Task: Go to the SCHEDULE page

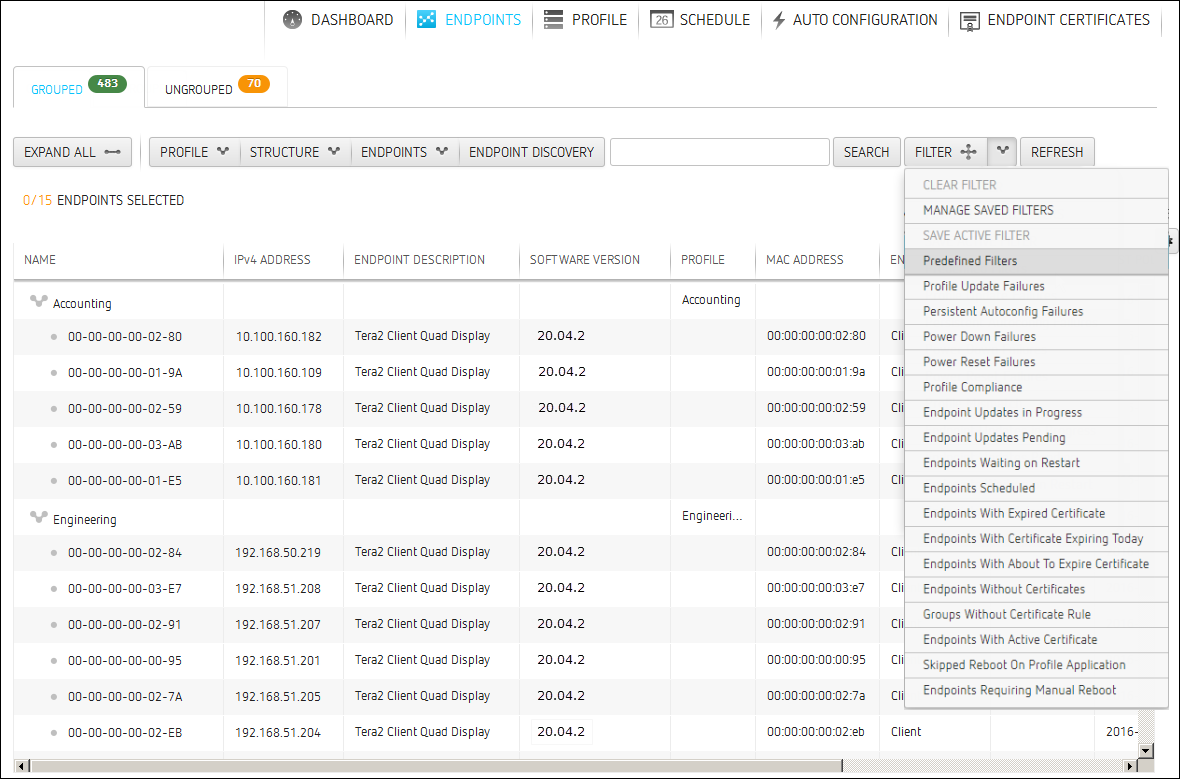Action: (x=700, y=20)
